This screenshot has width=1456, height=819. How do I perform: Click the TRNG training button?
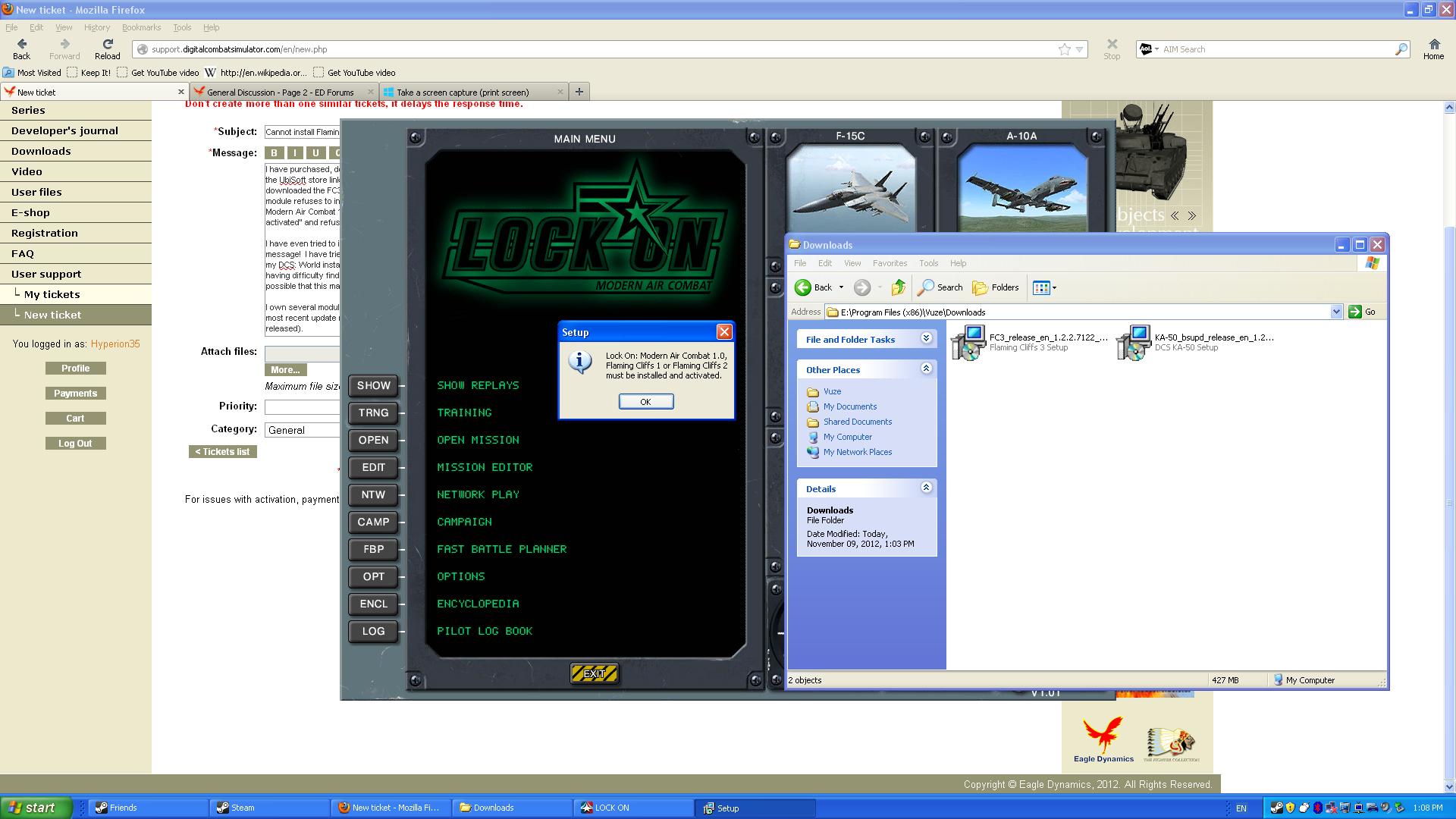click(373, 413)
